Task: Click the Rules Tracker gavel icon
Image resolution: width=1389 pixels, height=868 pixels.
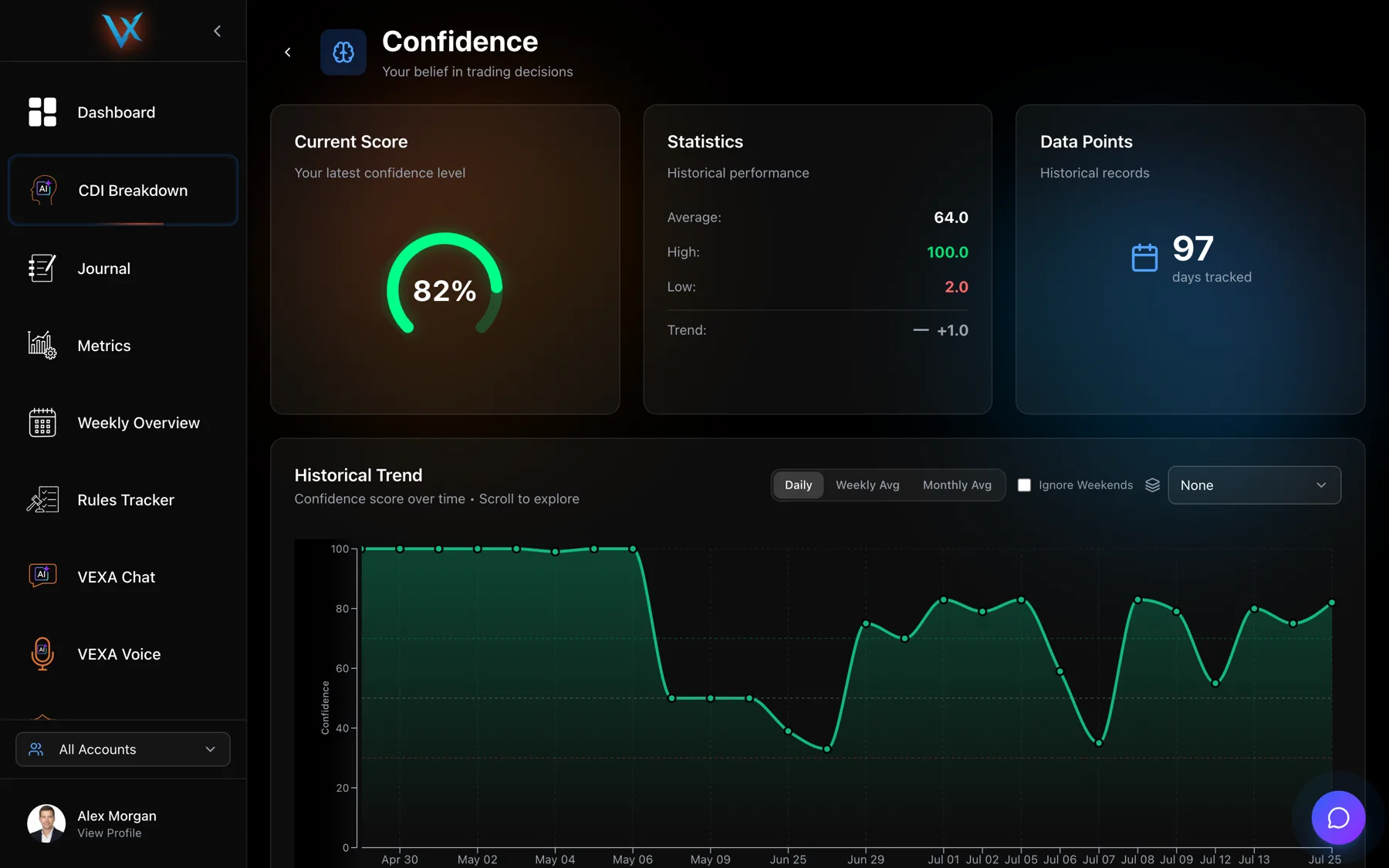Action: pos(42,499)
